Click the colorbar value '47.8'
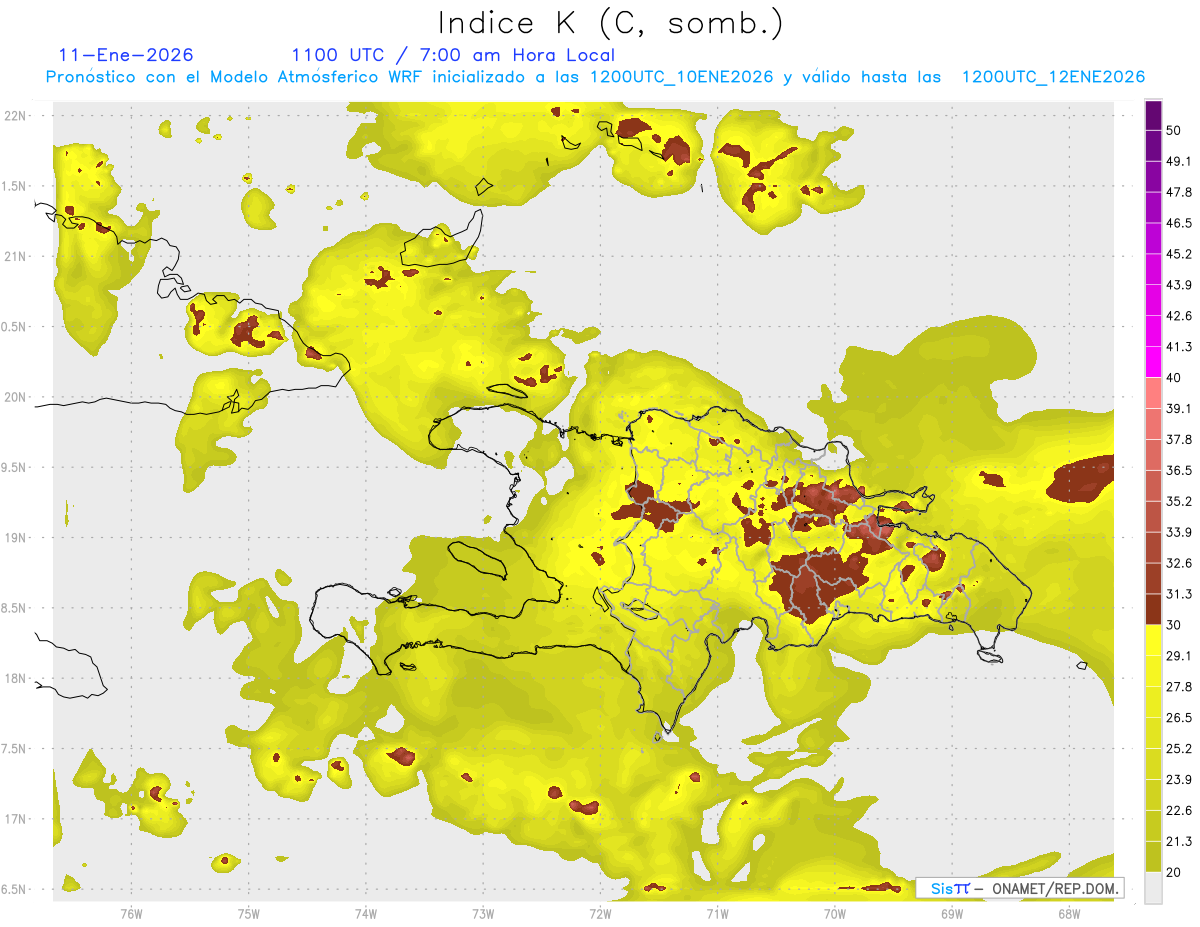 [1180, 192]
